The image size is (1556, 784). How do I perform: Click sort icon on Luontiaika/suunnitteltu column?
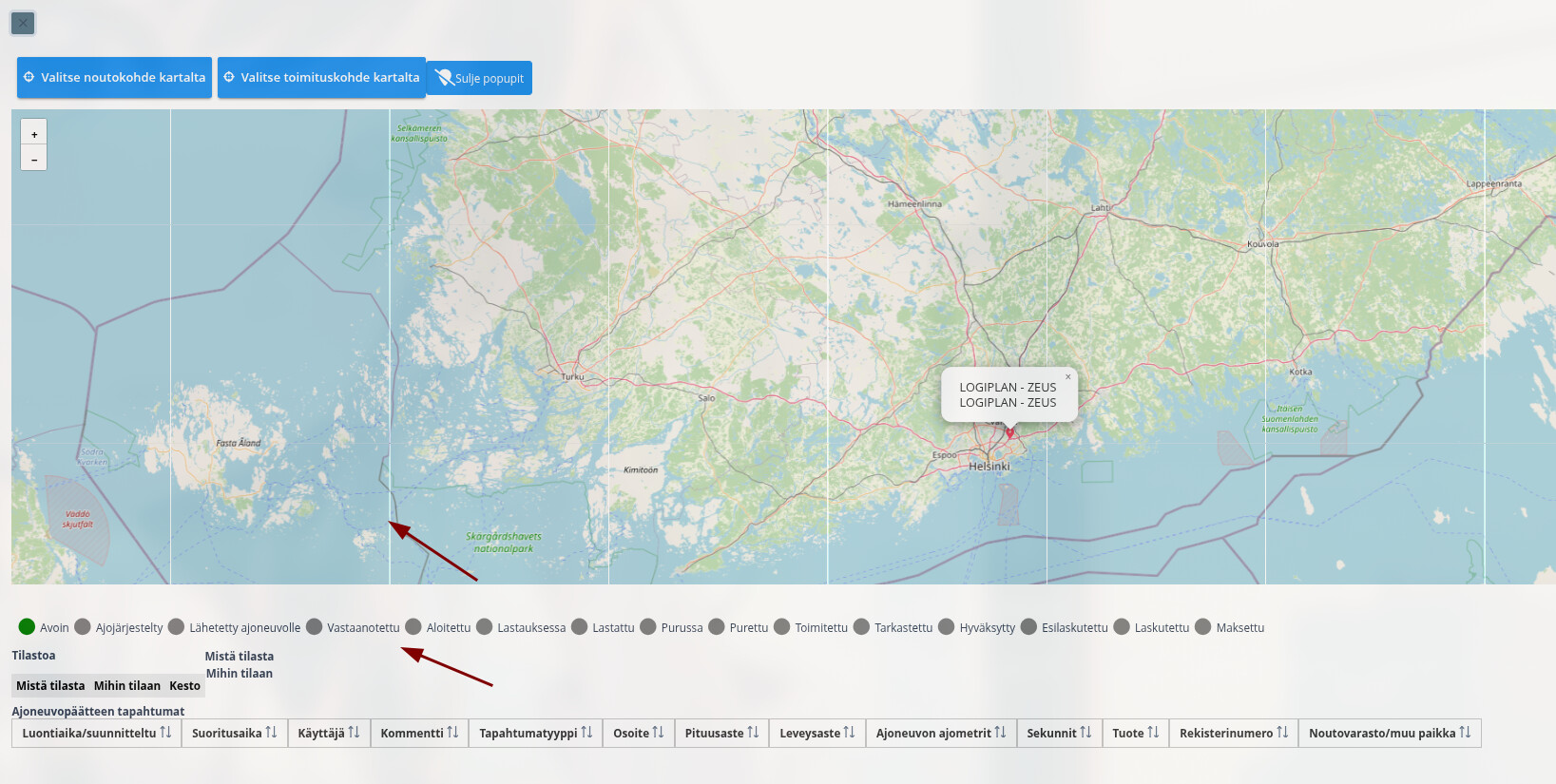165,733
